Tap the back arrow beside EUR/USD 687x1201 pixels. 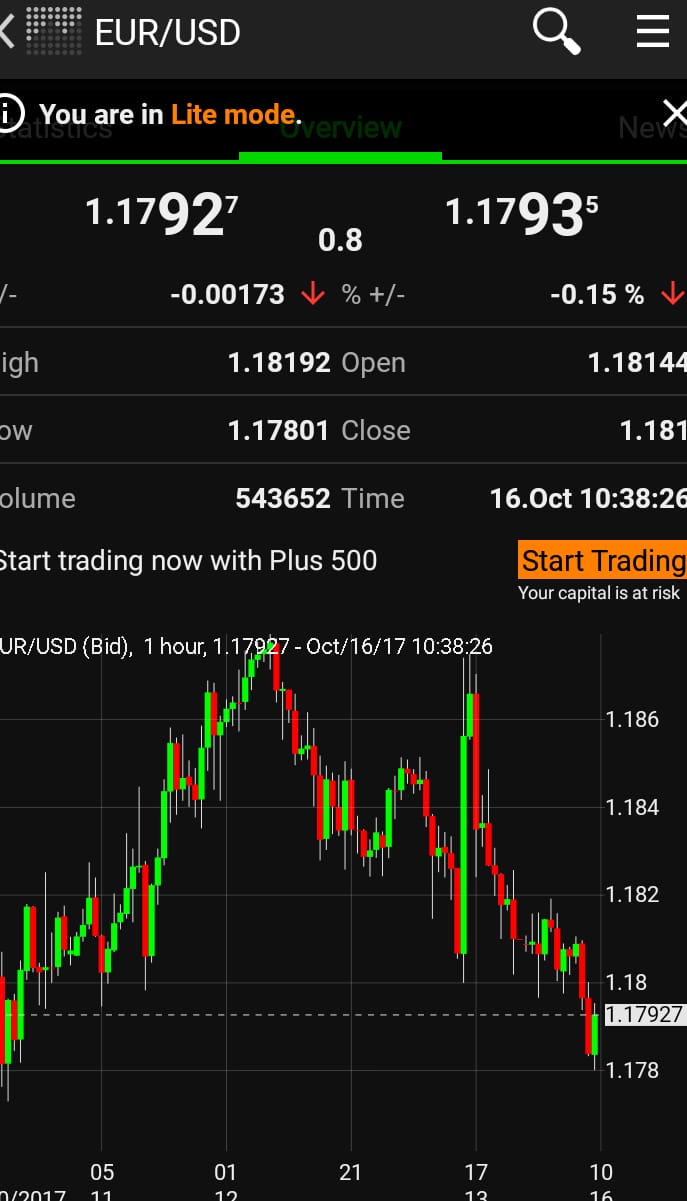pyautogui.click(x=6, y=31)
